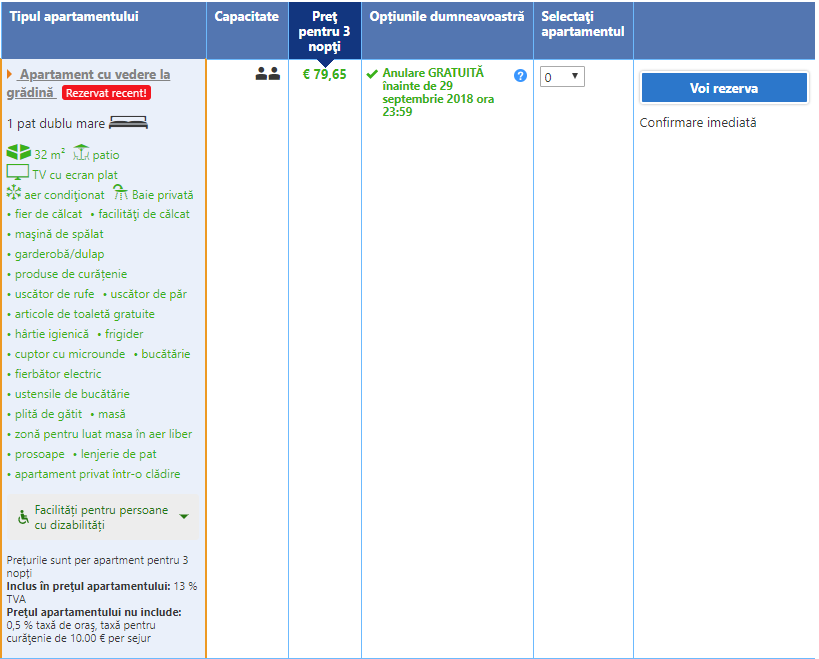The image size is (819, 659).
Task: Click the room size 32 m² icon
Action: (18, 153)
